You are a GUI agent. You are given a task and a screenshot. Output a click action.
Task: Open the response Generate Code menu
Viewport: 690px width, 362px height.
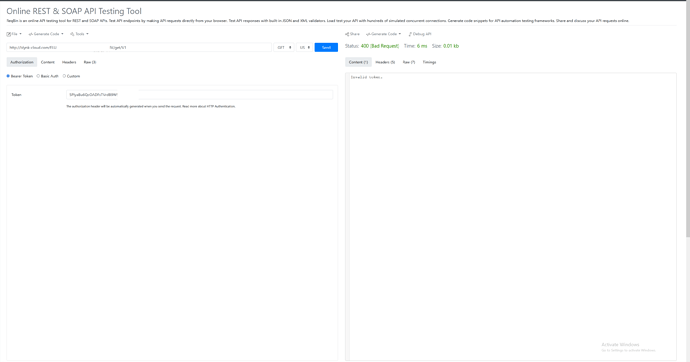pyautogui.click(x=383, y=34)
